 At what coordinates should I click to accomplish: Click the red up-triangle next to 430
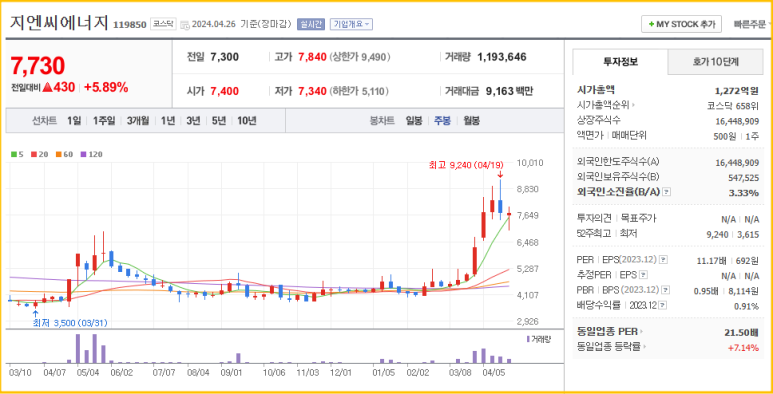click(47, 88)
